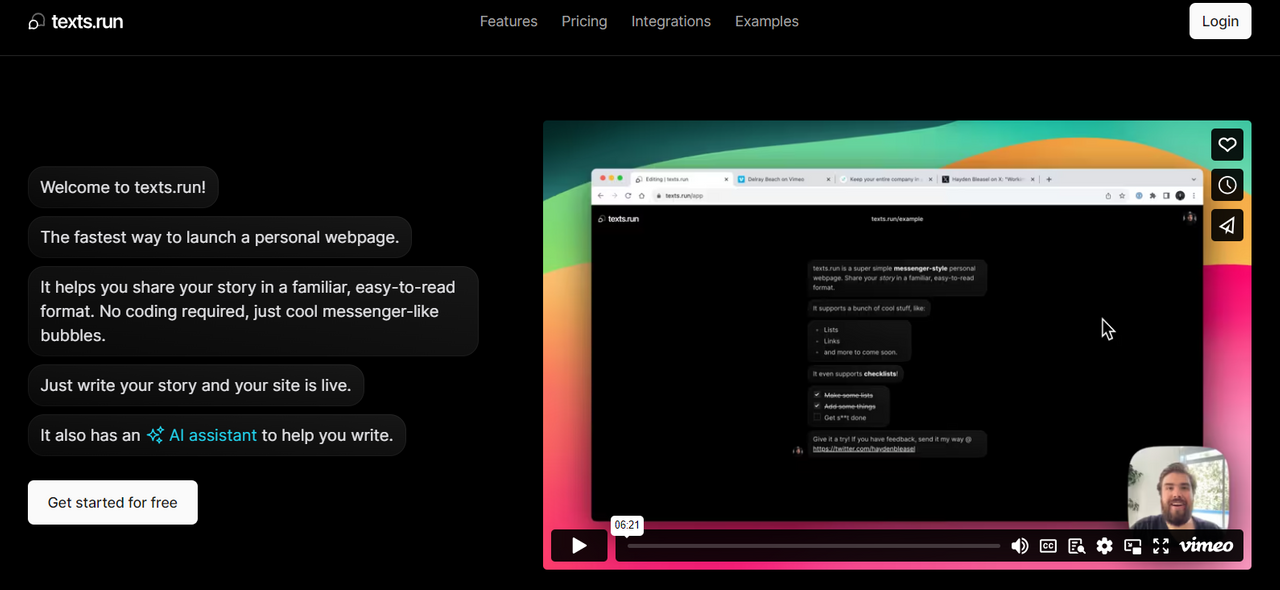This screenshot has width=1280, height=590.
Task: Click the presenter webcam thumbnail
Action: click(1178, 487)
